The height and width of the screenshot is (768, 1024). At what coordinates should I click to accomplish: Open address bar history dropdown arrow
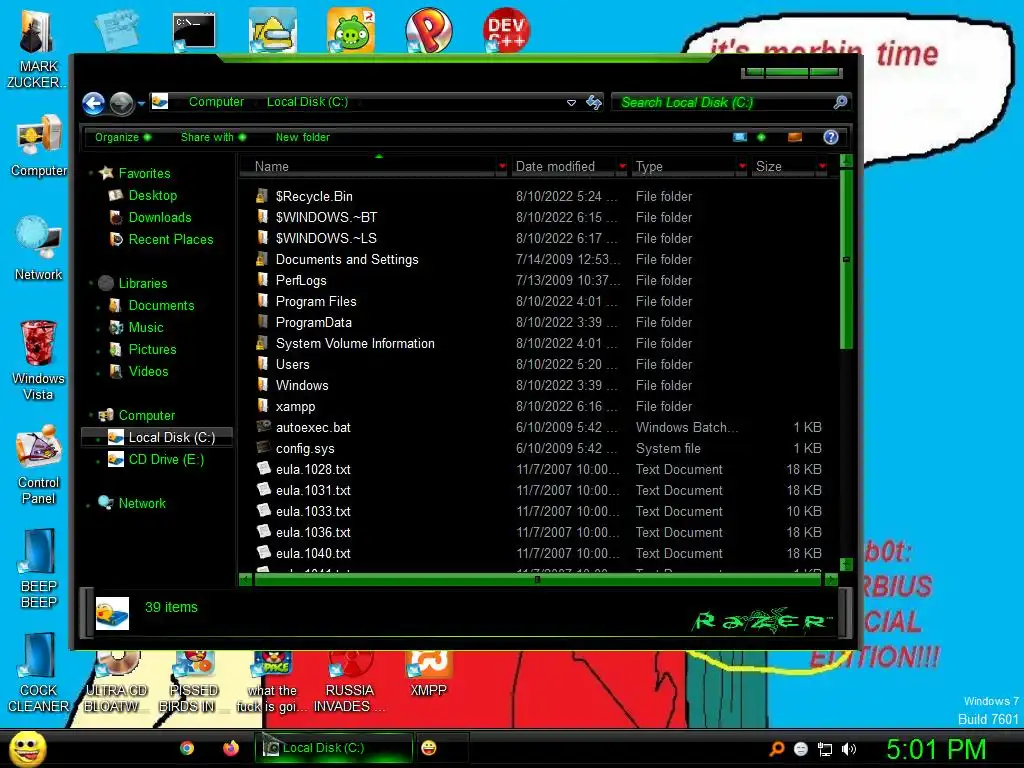571,103
